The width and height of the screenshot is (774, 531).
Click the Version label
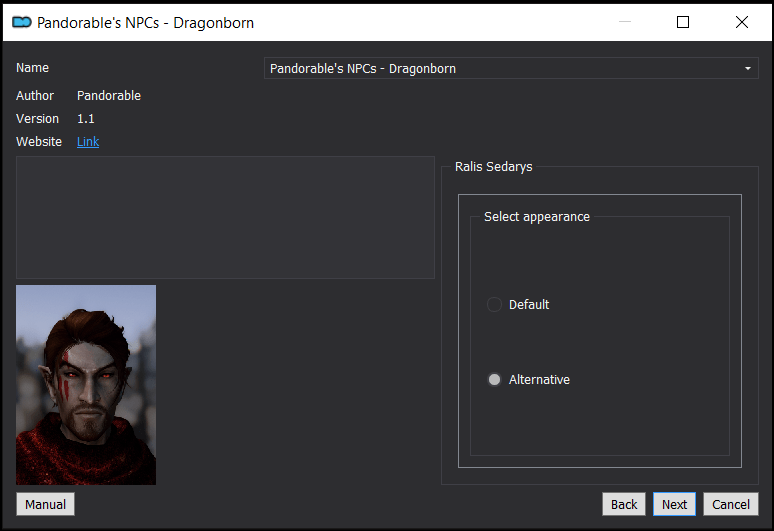click(x=37, y=118)
